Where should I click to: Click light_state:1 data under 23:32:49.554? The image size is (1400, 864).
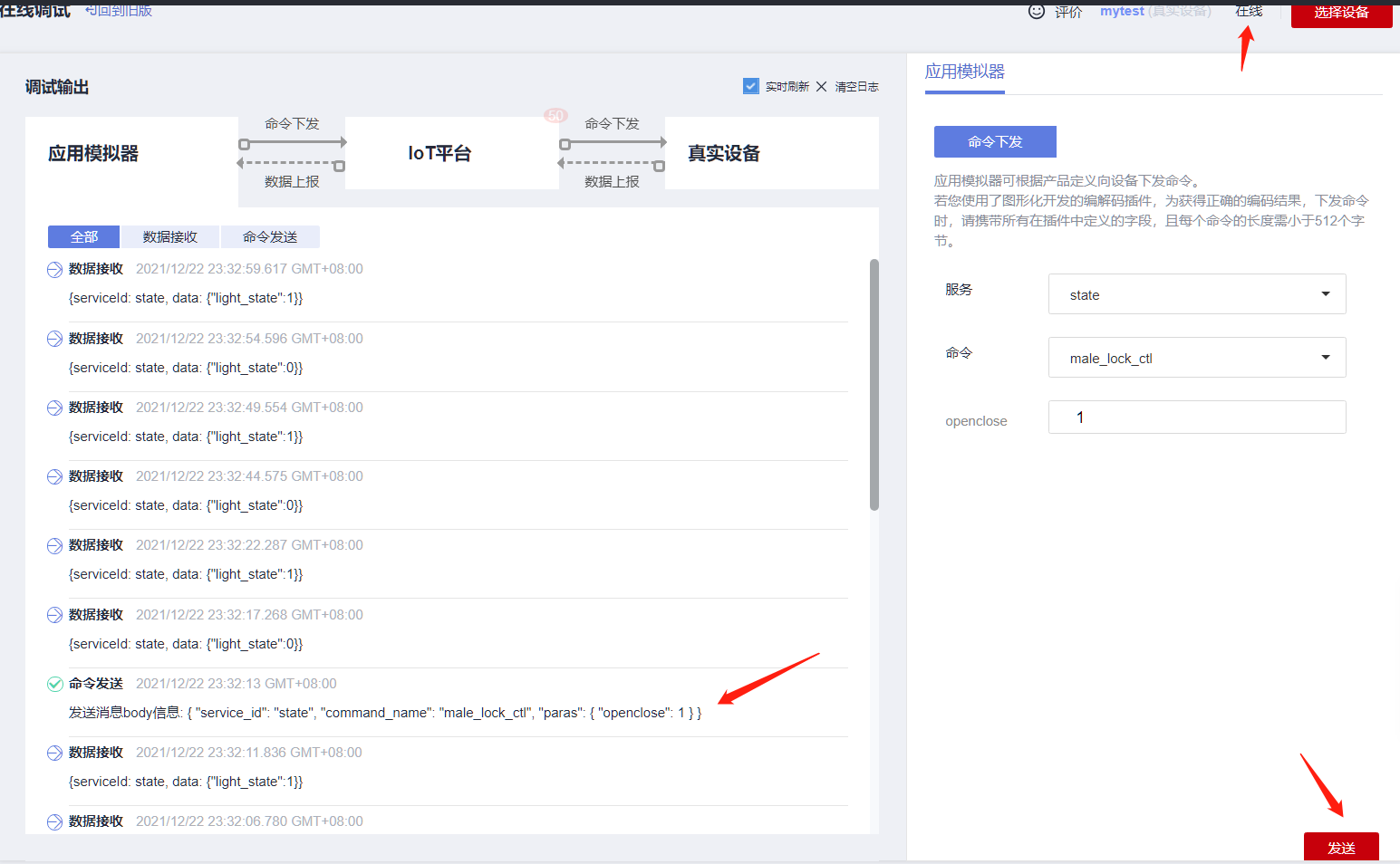[x=186, y=437]
